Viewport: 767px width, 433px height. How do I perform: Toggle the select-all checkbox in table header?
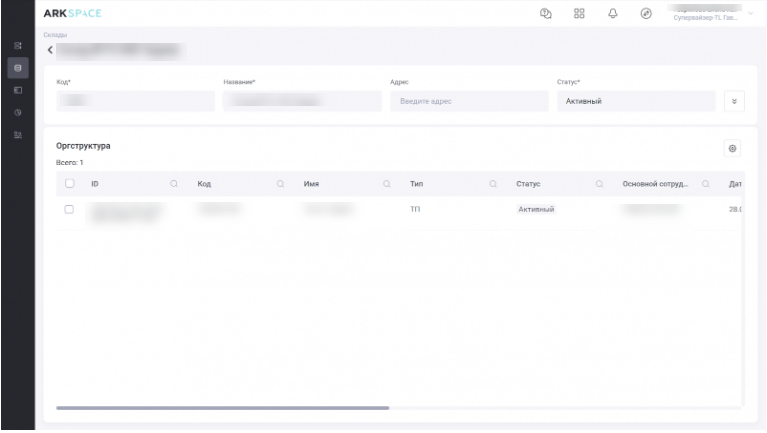(69, 184)
